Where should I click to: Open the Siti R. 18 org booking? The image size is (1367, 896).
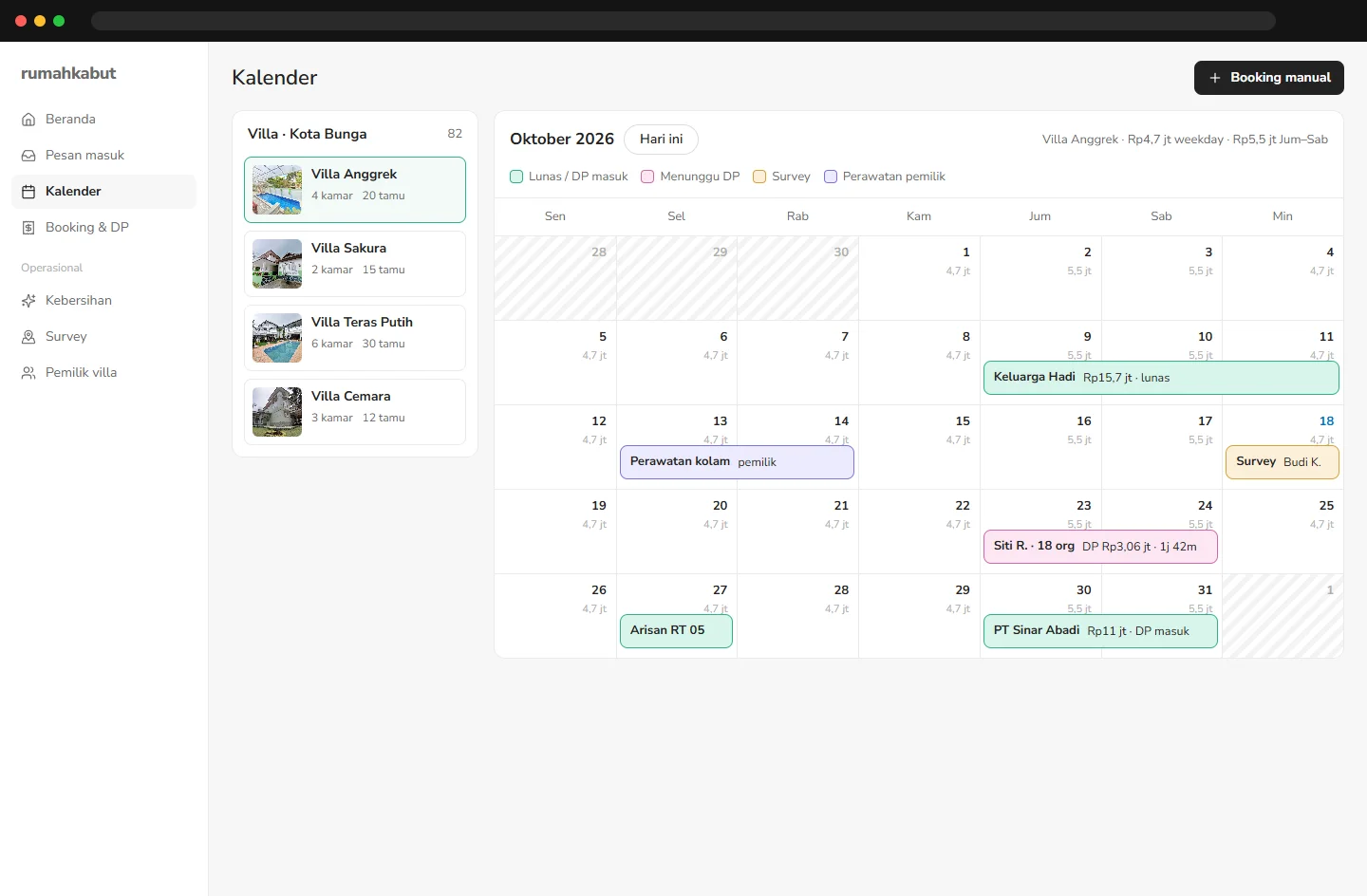coord(1100,547)
